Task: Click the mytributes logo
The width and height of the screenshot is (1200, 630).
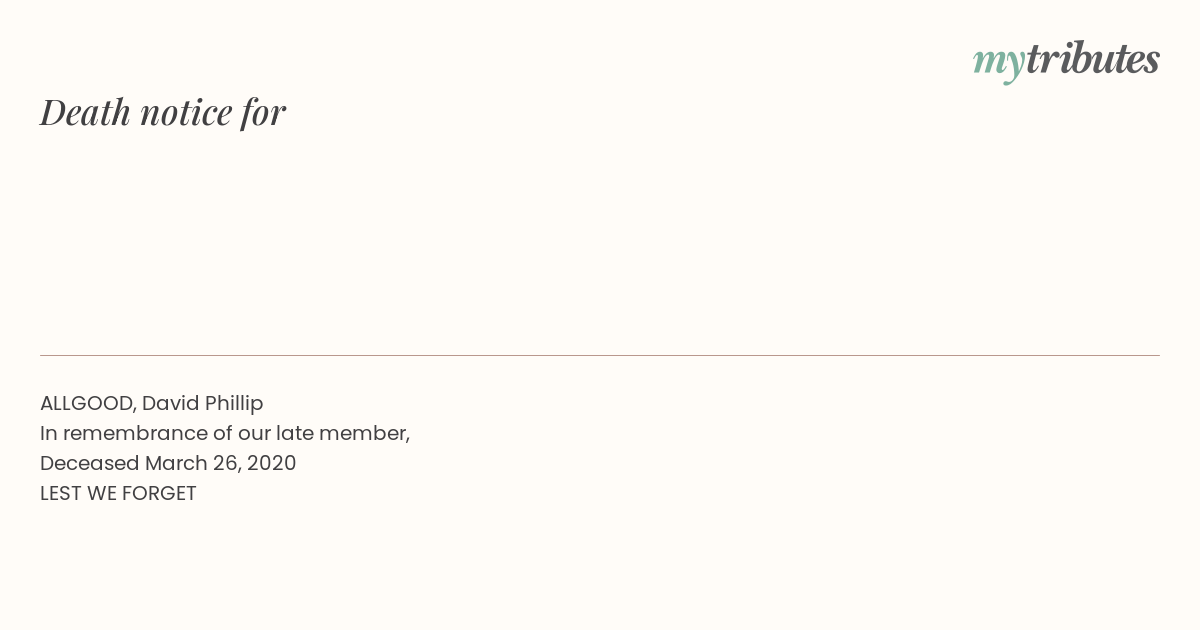Action: (x=1066, y=60)
